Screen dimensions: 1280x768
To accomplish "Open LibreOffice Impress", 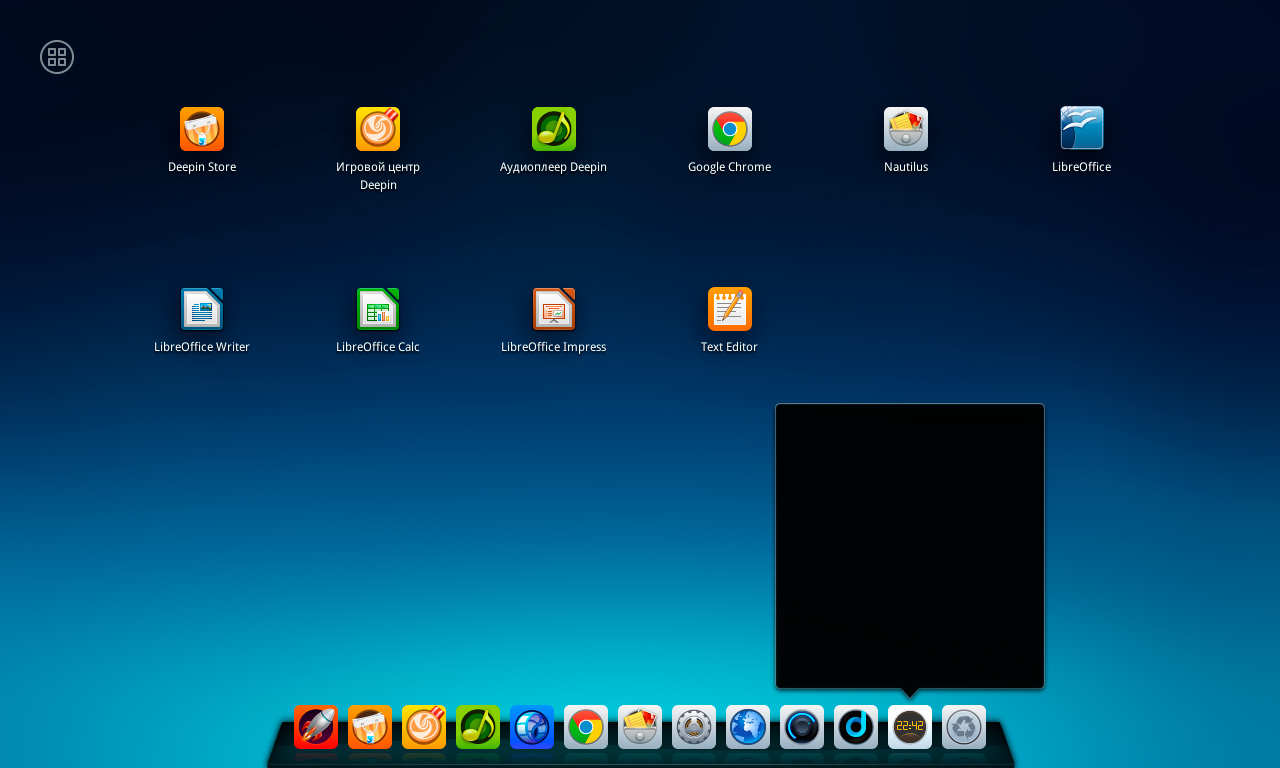I will (554, 310).
